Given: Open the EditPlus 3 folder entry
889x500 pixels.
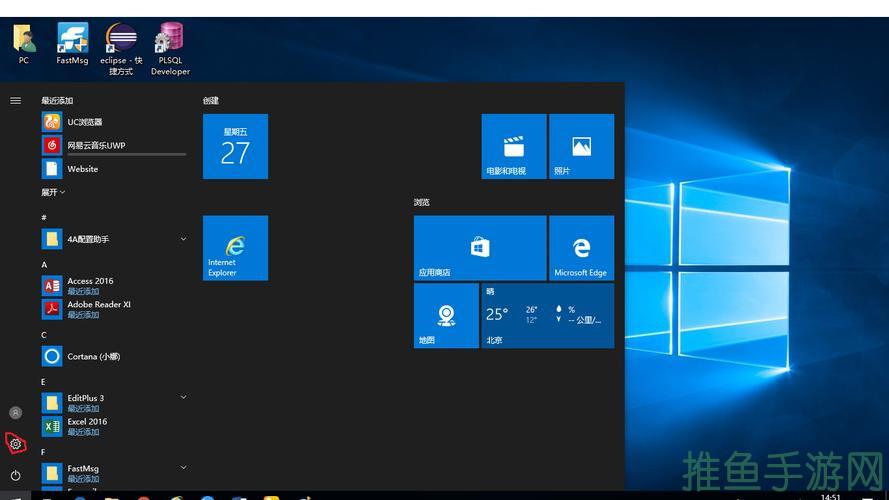Looking at the screenshot, I should [113, 403].
